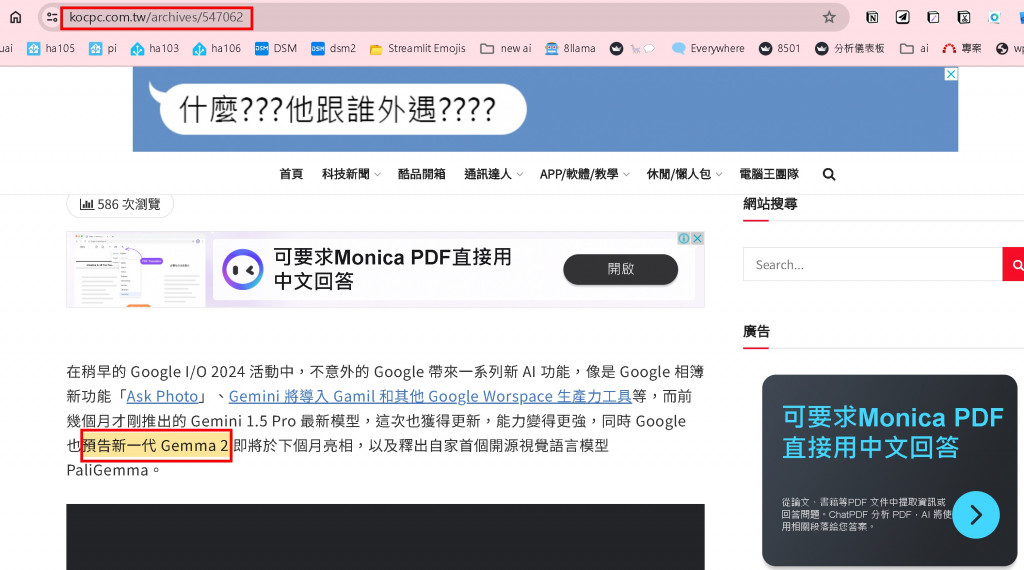This screenshot has width=1024, height=570.
Task: Expand the APP/軟體/教學 menu
Action: click(x=584, y=174)
